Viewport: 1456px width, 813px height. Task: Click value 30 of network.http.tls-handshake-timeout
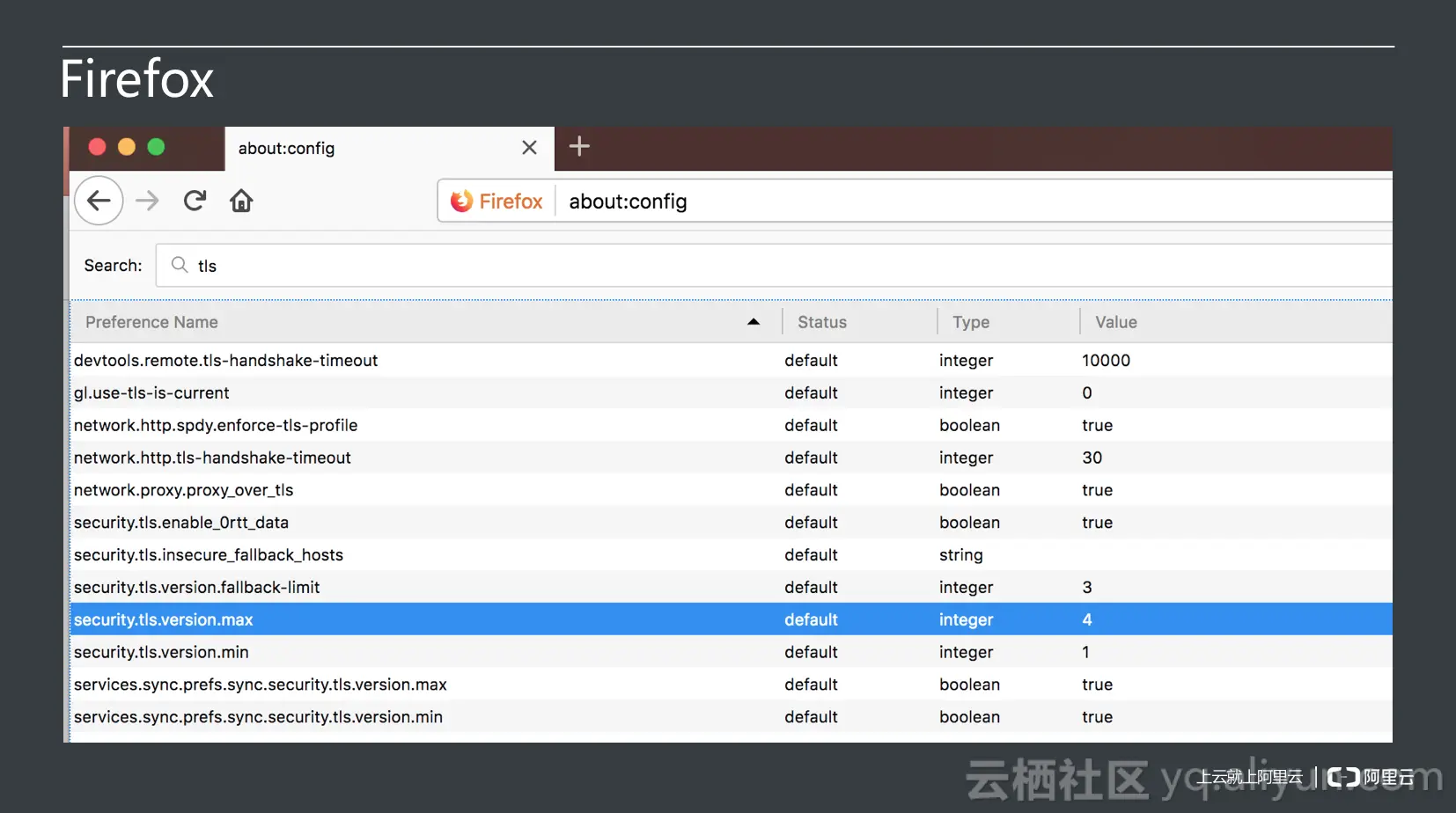[x=1092, y=458]
